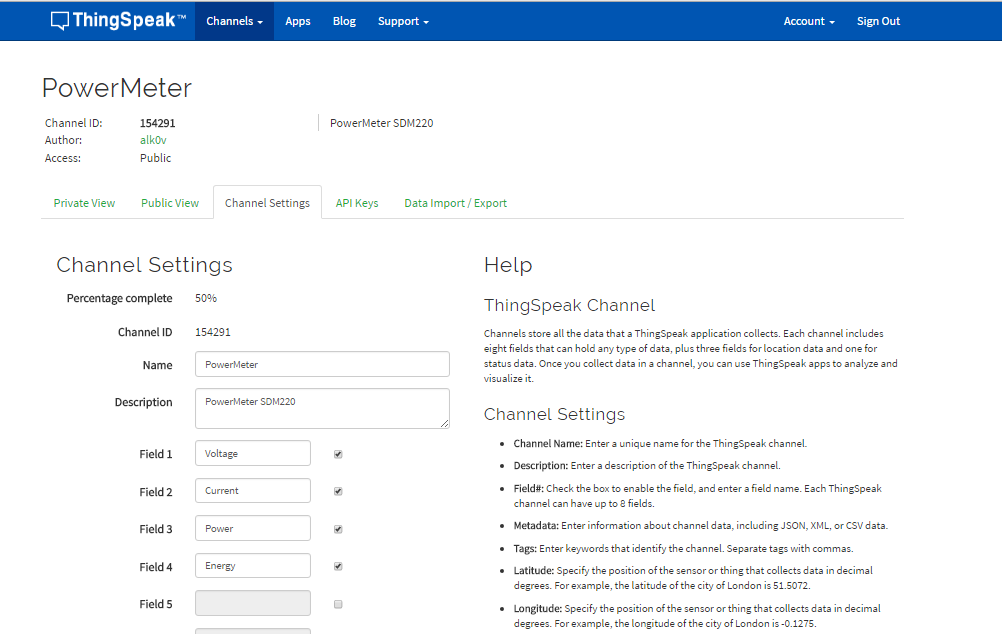Click the PowerMeter page title
Viewport: 1002px width, 634px height.
[117, 88]
